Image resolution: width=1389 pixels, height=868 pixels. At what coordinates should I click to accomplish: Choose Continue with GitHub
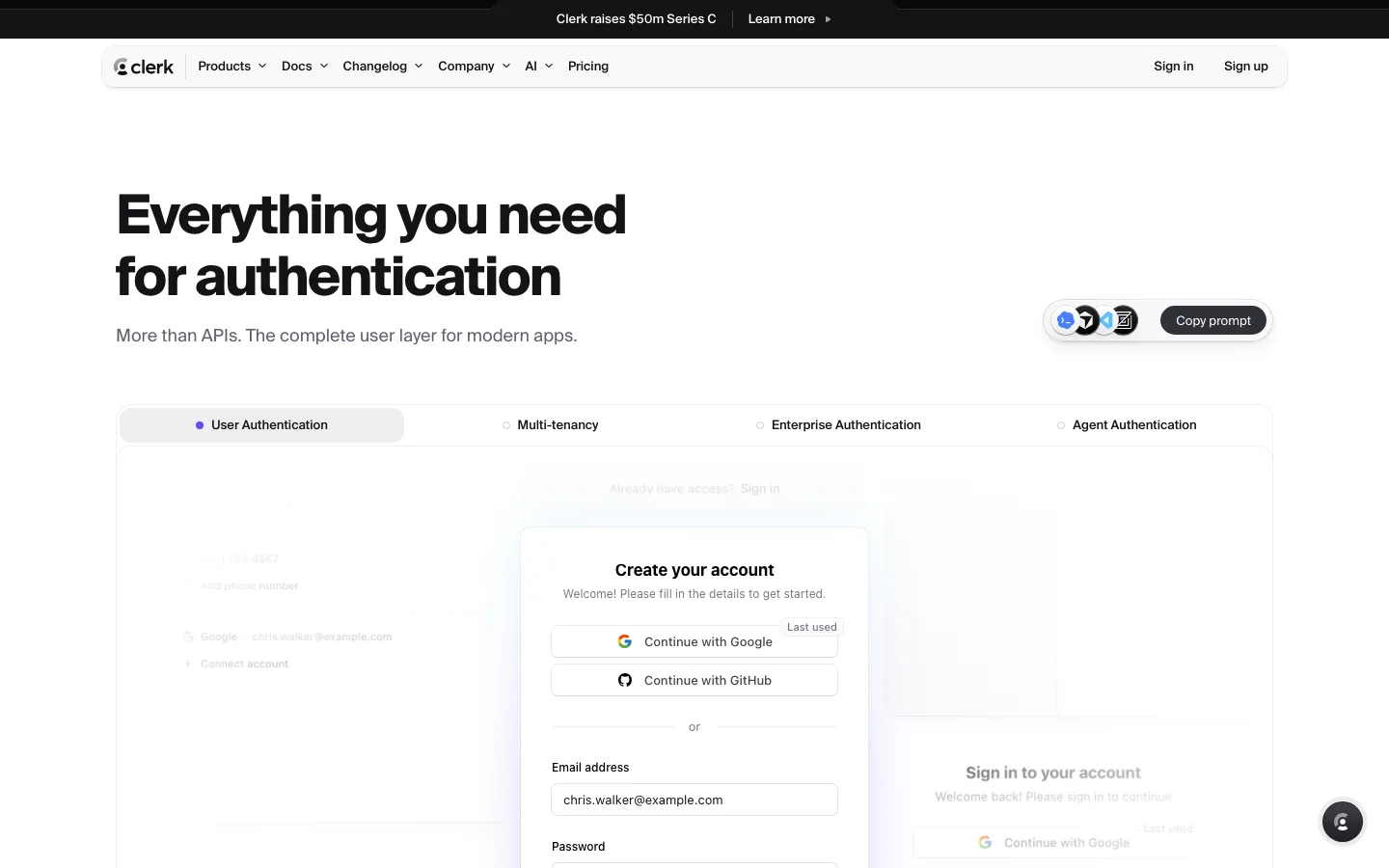tap(694, 680)
